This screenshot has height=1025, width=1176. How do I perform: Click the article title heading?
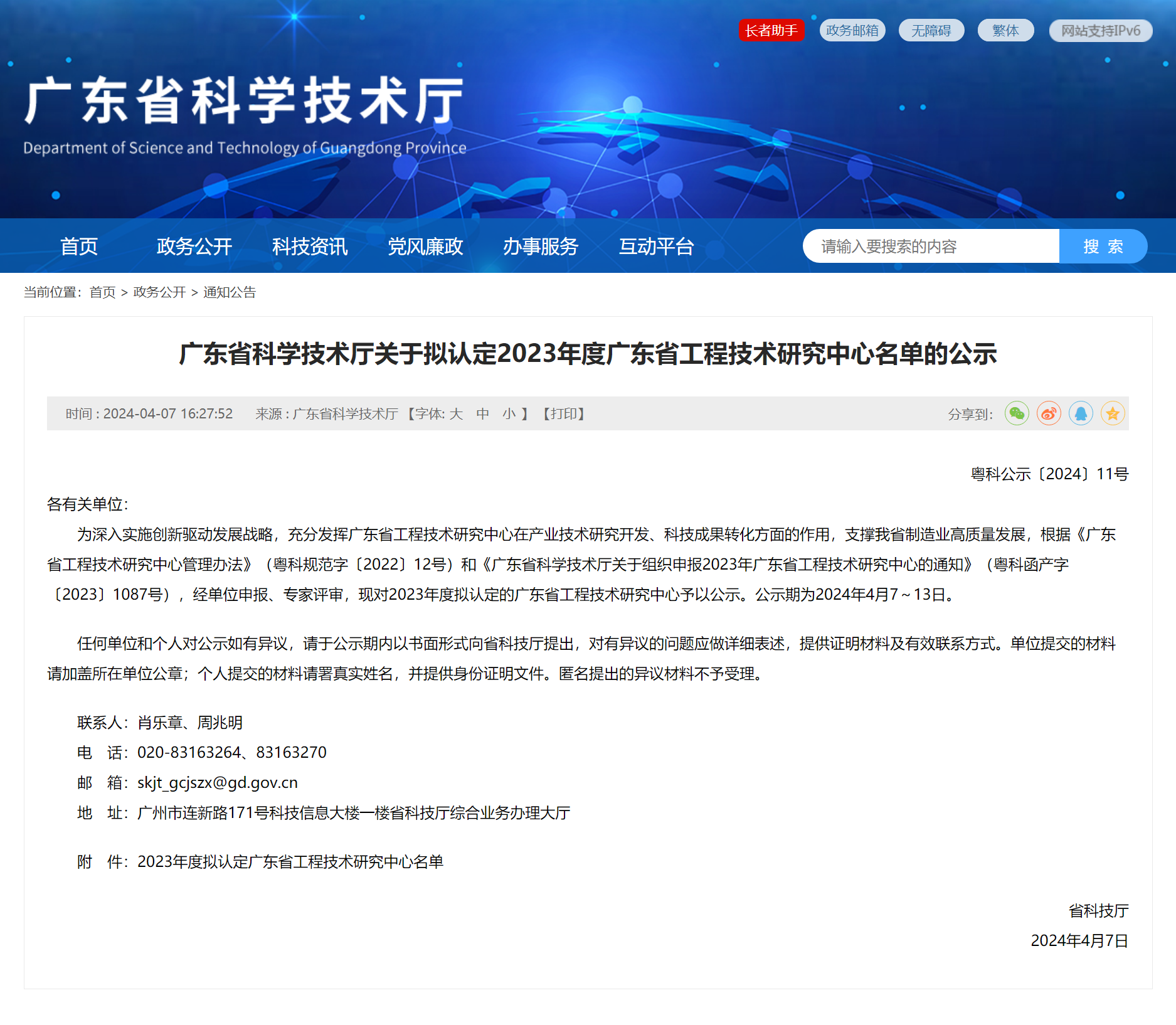click(588, 354)
